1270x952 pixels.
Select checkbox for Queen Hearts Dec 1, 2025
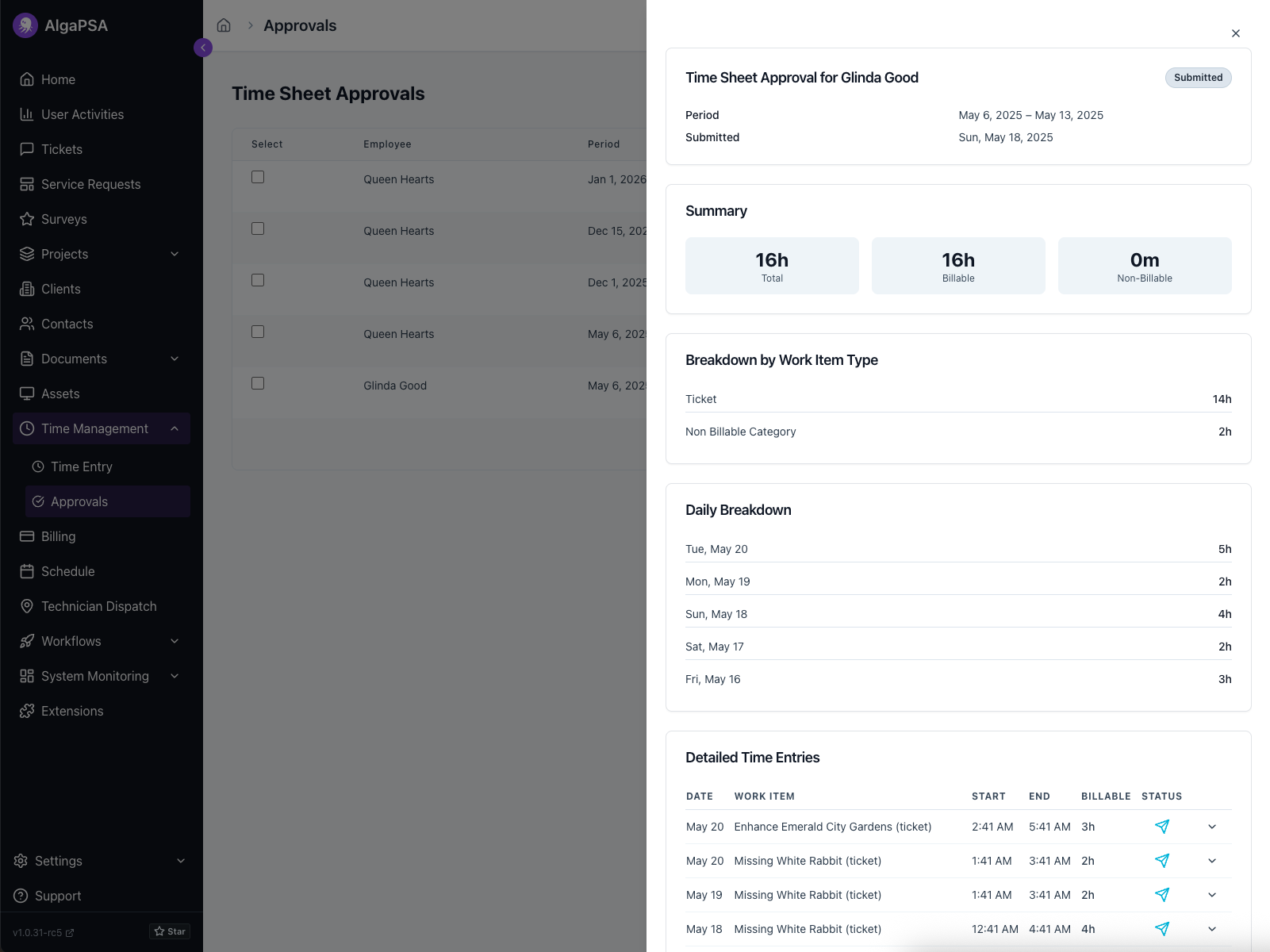(x=258, y=280)
